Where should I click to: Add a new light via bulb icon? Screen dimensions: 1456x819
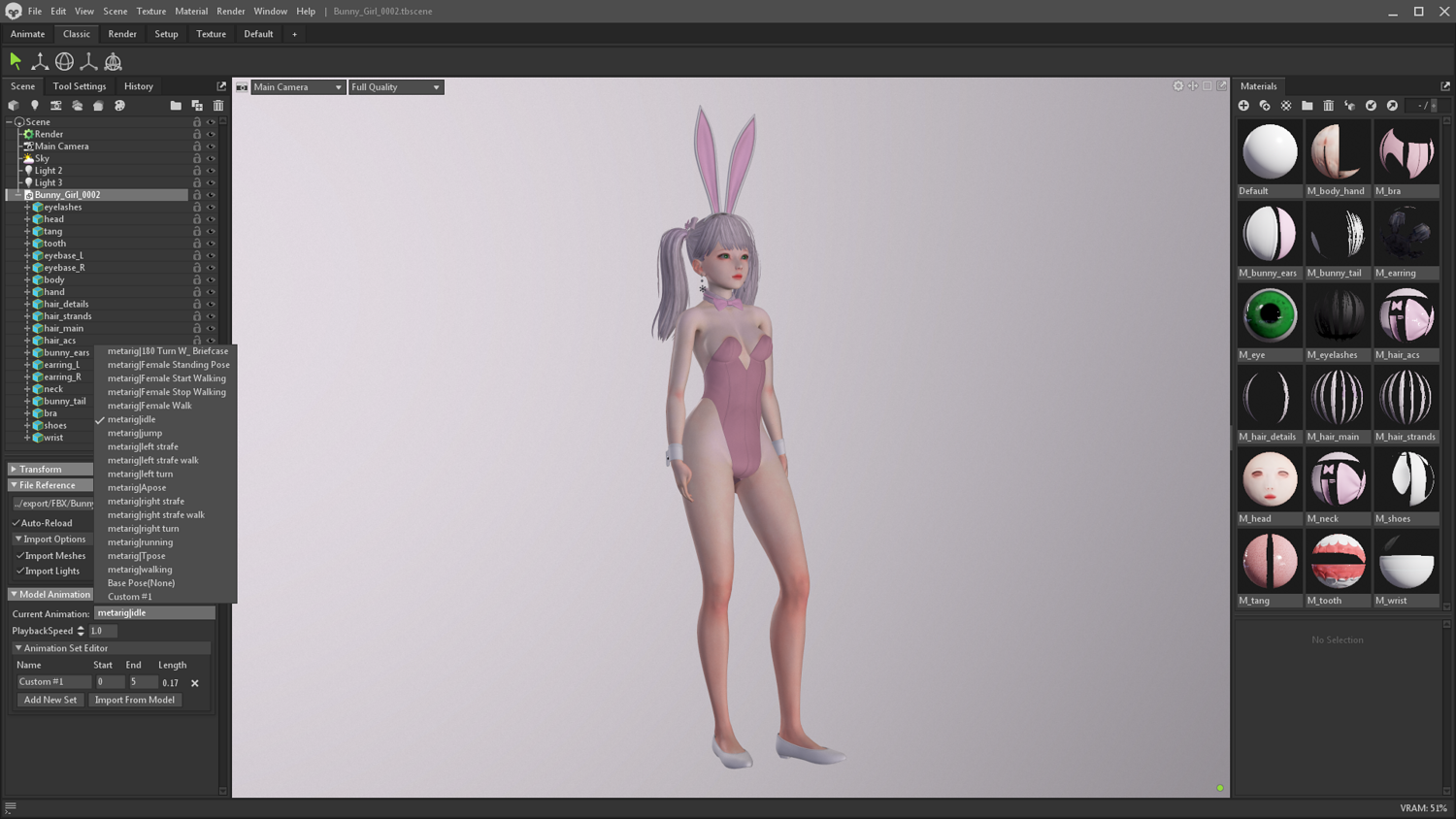[x=35, y=106]
